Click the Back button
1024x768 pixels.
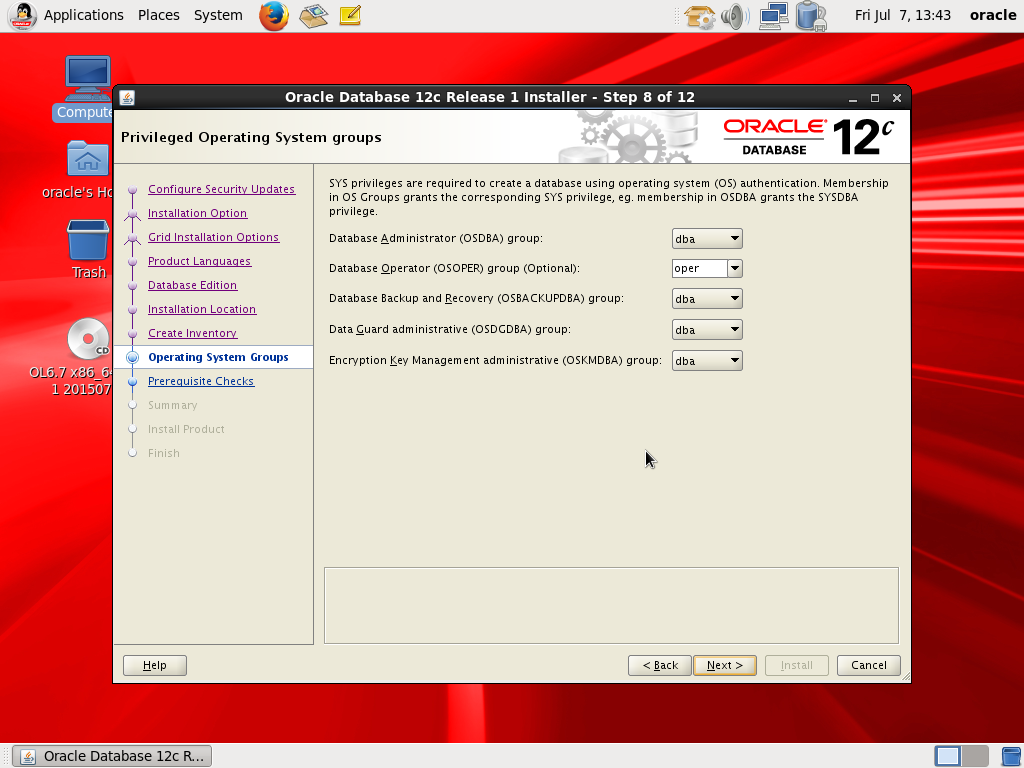tap(660, 665)
